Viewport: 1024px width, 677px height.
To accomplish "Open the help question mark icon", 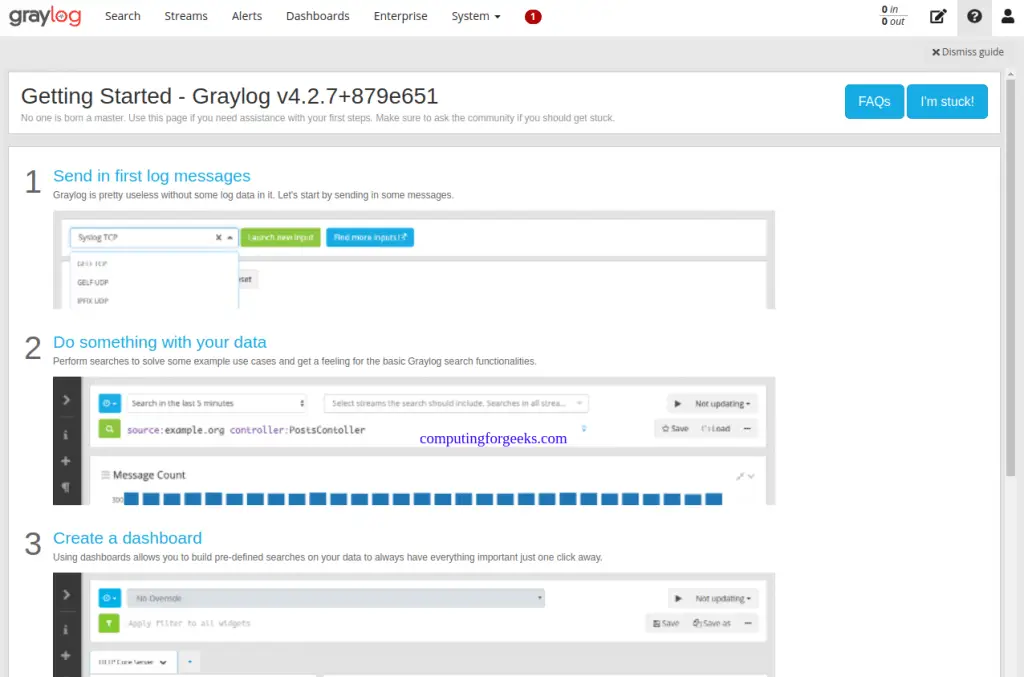I will pos(974,16).
